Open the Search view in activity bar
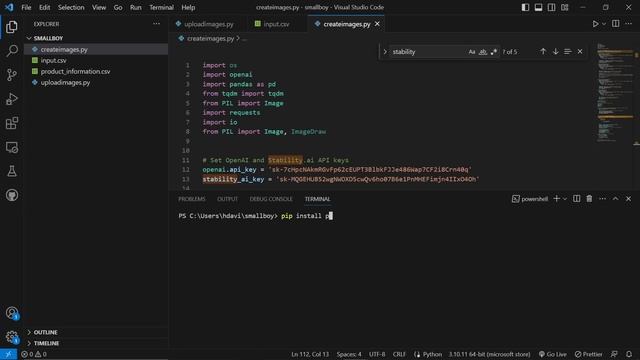 click(x=12, y=51)
